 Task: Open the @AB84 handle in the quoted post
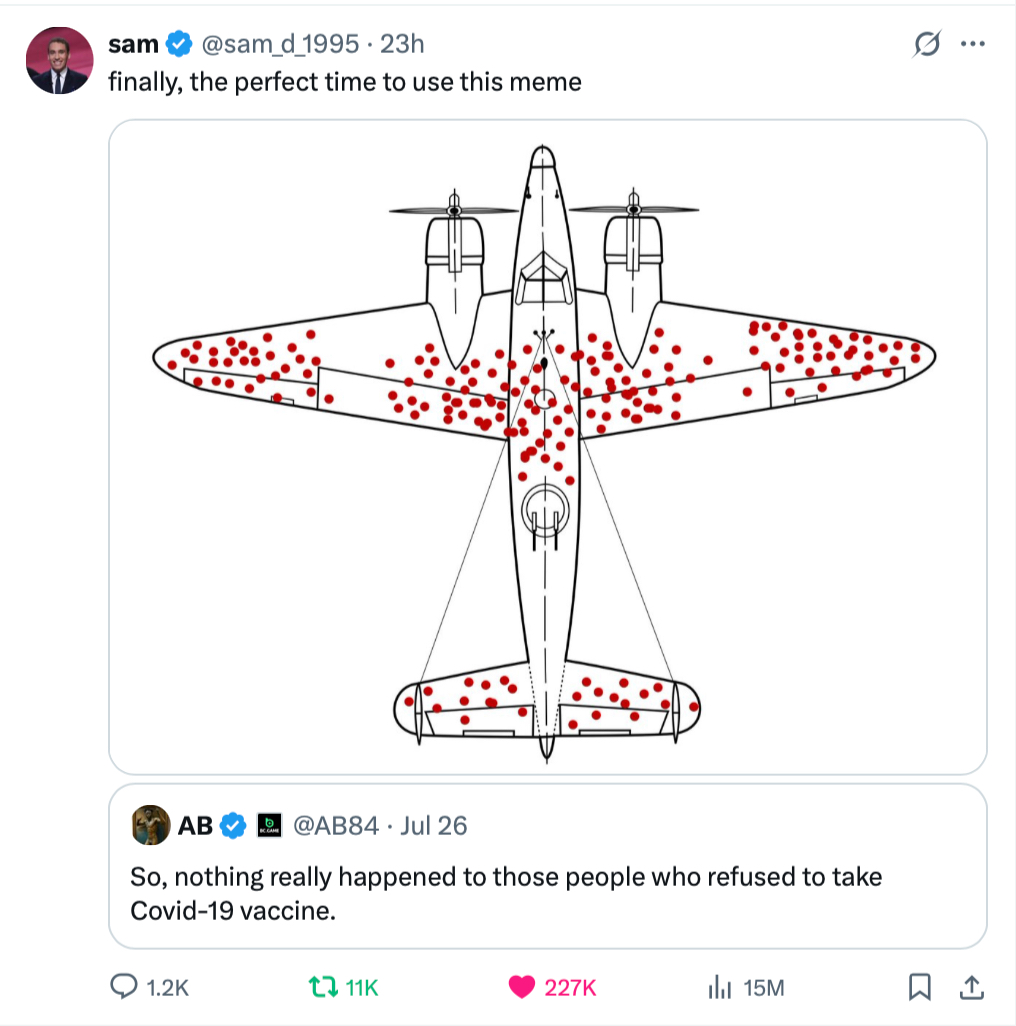click(x=335, y=825)
